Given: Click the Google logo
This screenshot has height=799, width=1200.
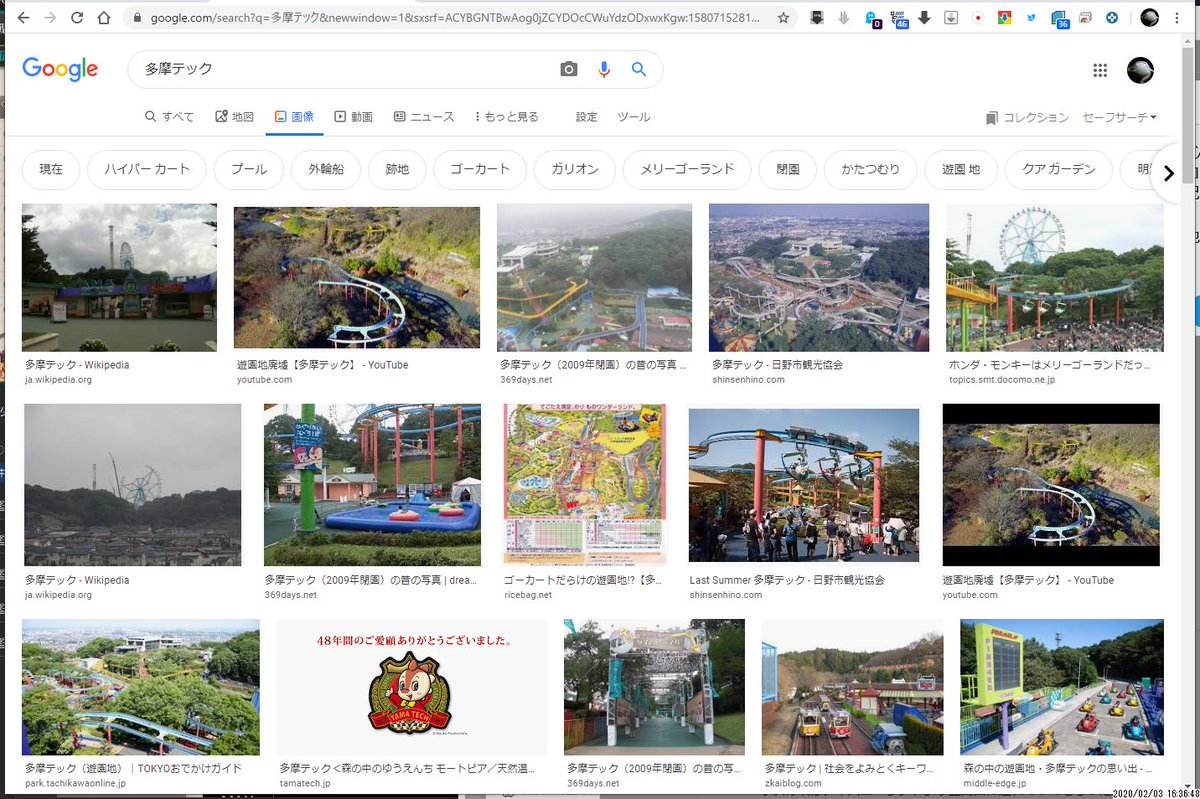Looking at the screenshot, I should [x=60, y=69].
